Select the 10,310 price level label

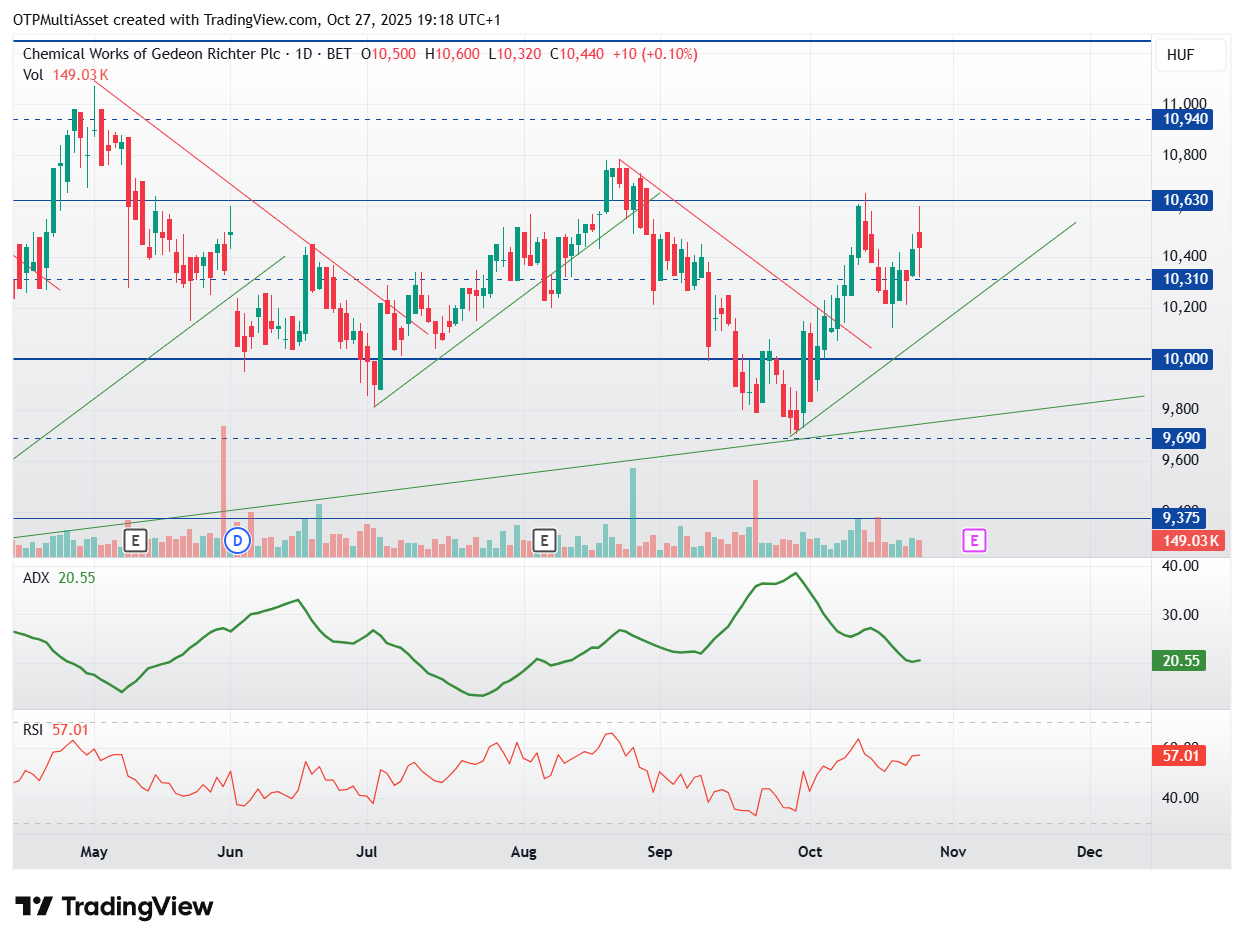tap(1186, 279)
